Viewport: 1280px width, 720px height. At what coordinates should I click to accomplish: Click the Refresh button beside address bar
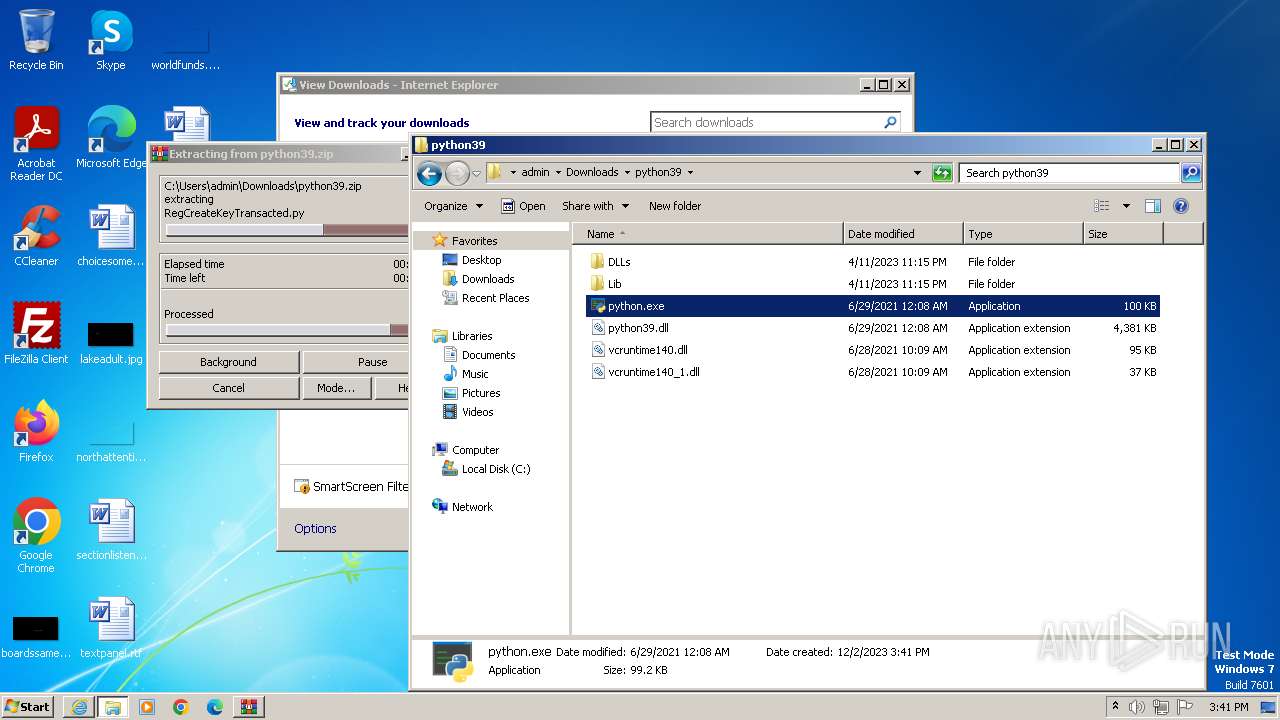click(942, 173)
